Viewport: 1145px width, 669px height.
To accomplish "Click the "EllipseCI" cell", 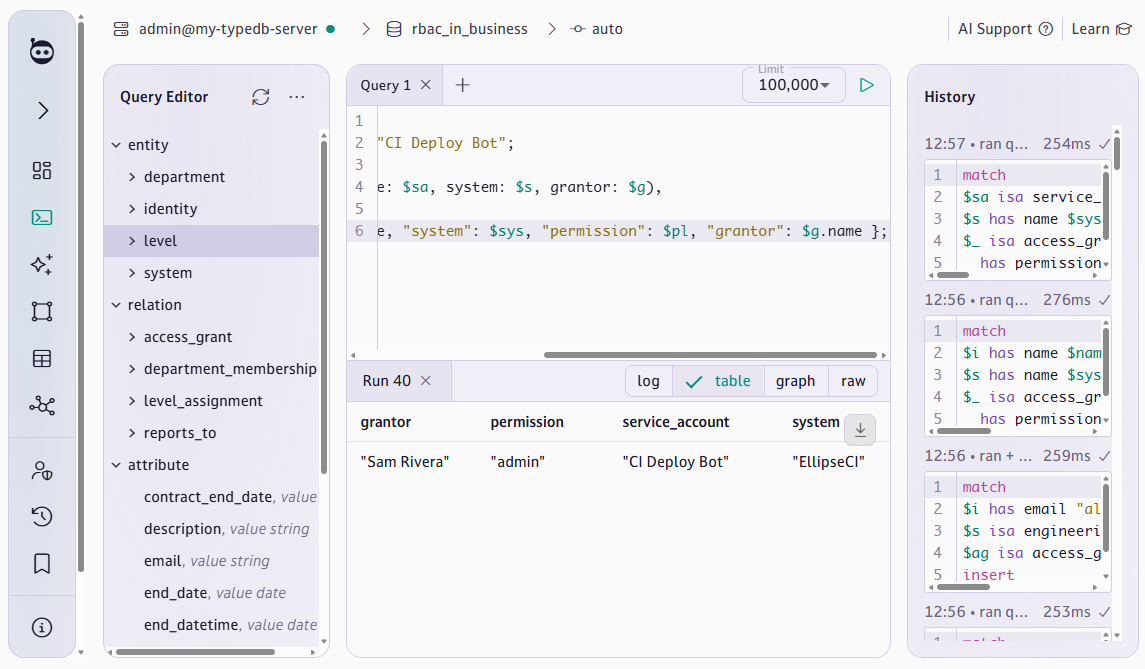I will point(828,462).
